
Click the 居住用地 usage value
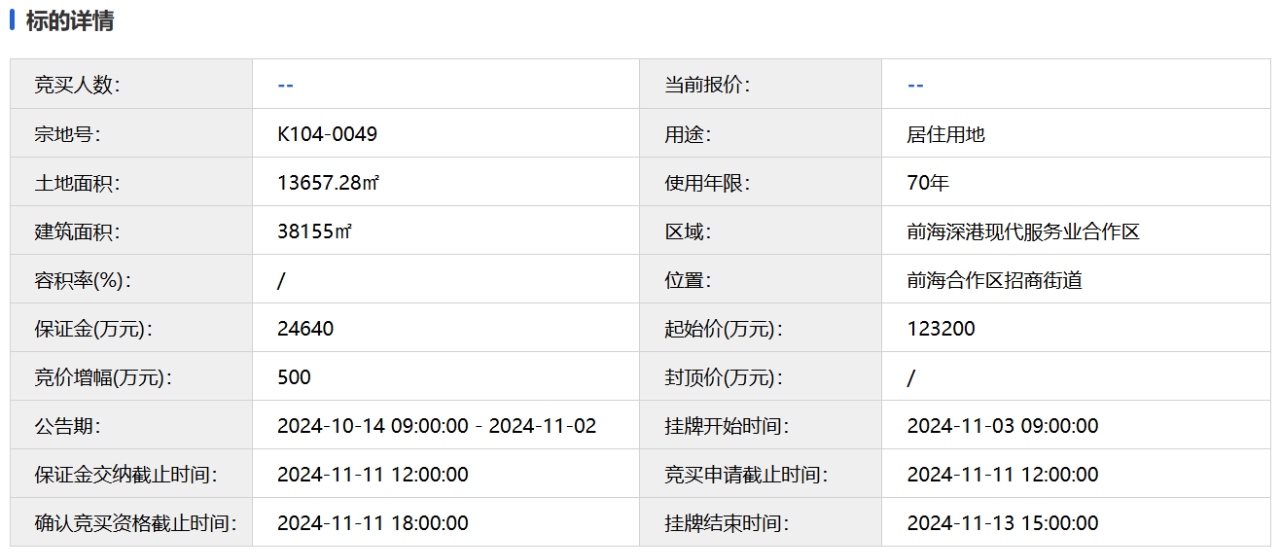[946, 134]
